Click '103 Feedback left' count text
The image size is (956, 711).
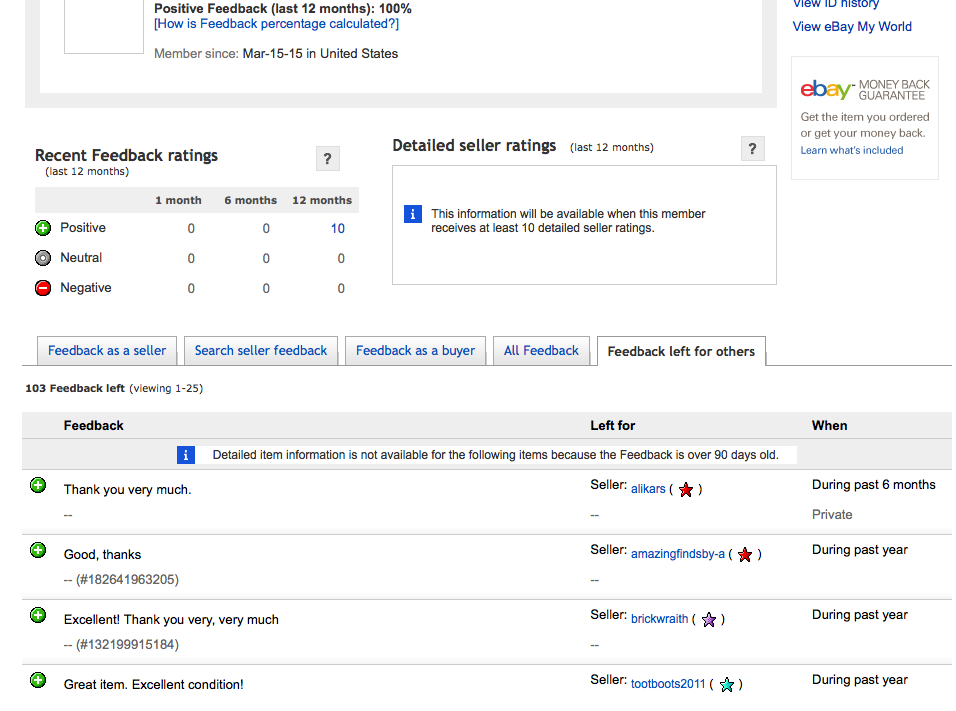pyautogui.click(x=75, y=388)
